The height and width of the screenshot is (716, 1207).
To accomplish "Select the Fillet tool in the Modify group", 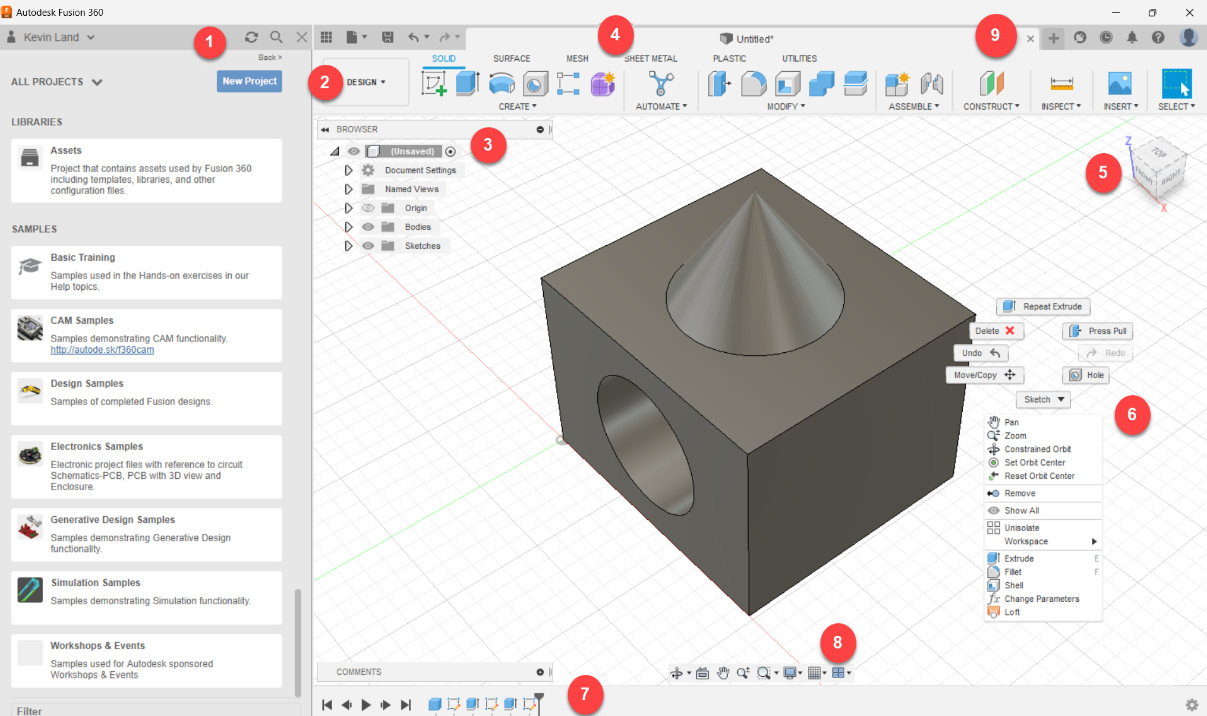I will tap(753, 85).
